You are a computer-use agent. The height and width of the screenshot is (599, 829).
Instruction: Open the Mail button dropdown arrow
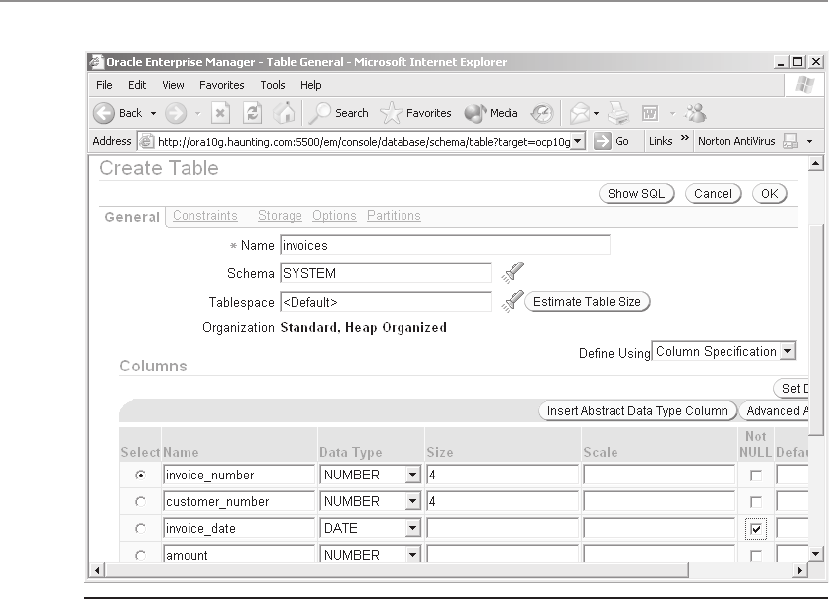pyautogui.click(x=596, y=113)
